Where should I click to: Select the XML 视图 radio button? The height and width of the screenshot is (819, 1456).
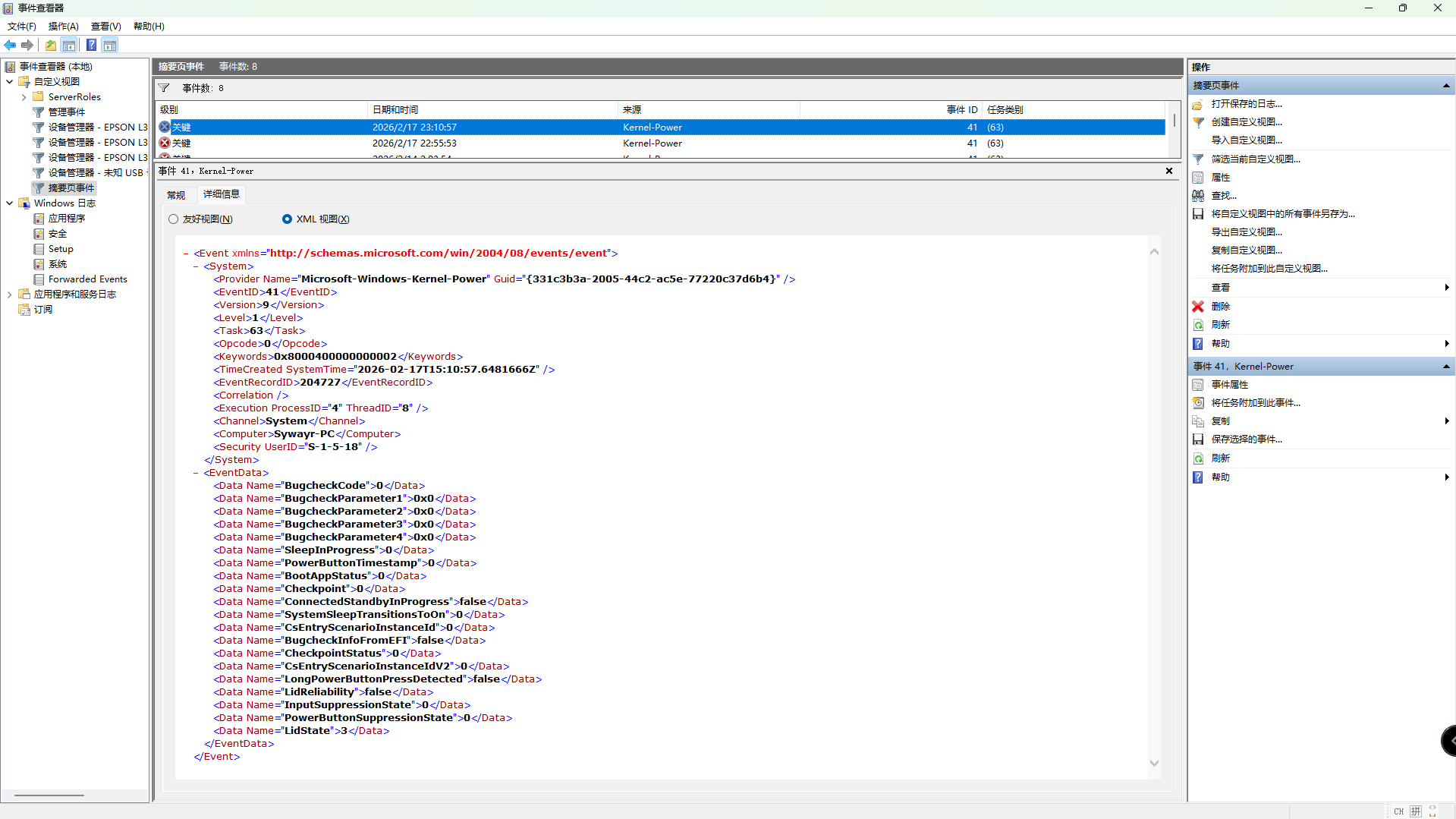pos(287,219)
